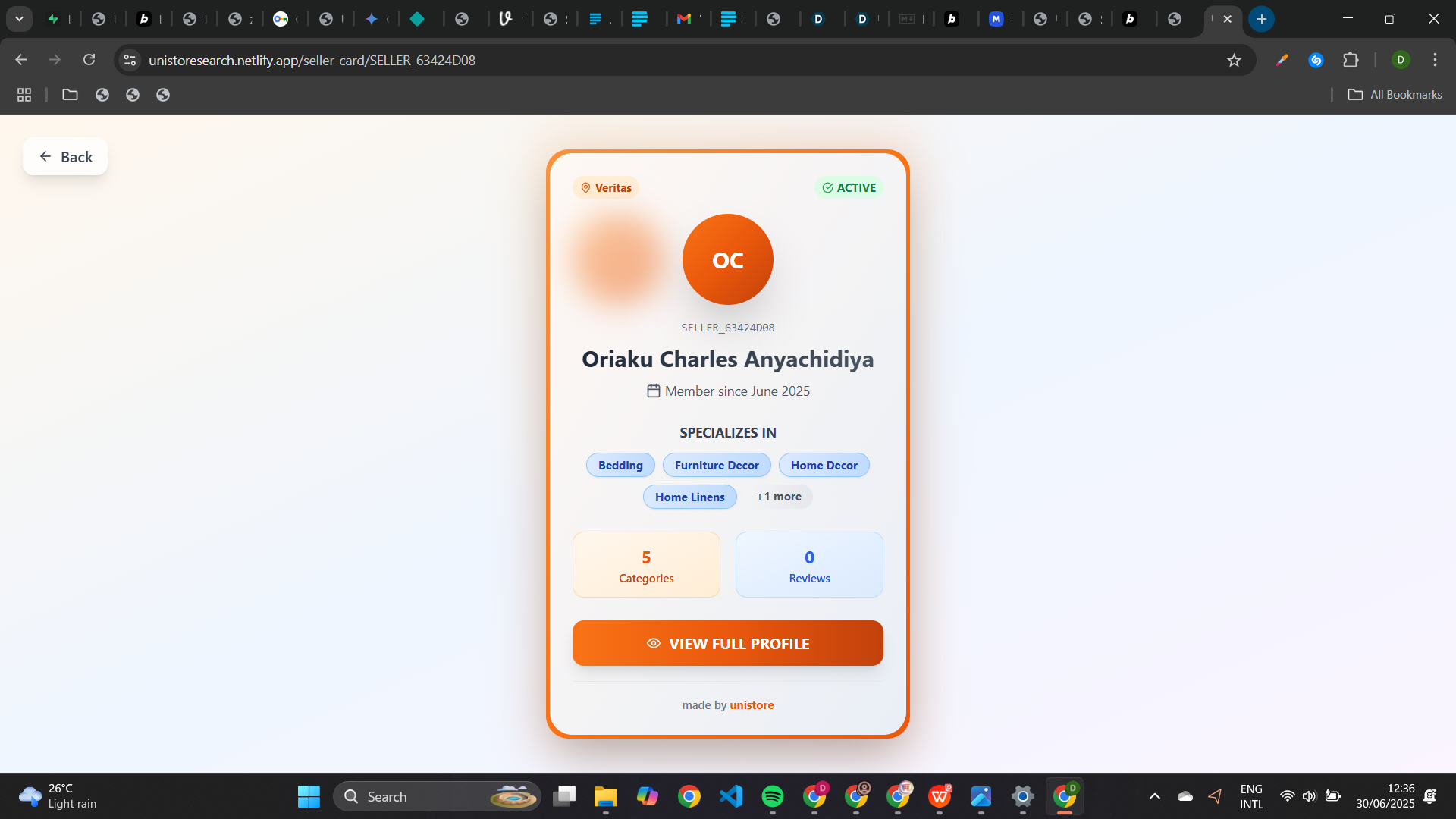Click the Back arrow button
This screenshot has height=819, width=1456.
click(65, 157)
